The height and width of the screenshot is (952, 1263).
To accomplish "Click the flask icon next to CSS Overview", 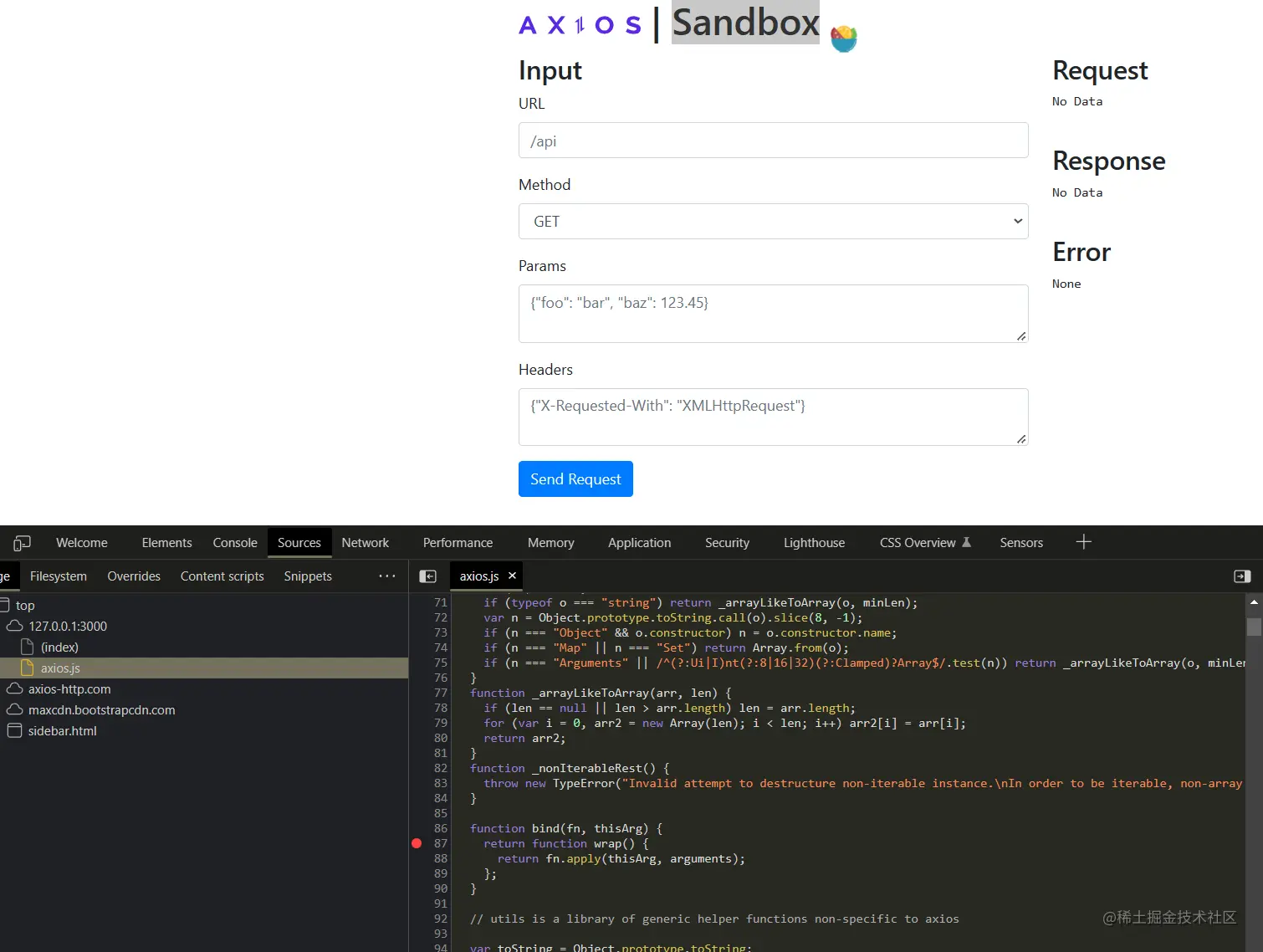I will coord(966,542).
